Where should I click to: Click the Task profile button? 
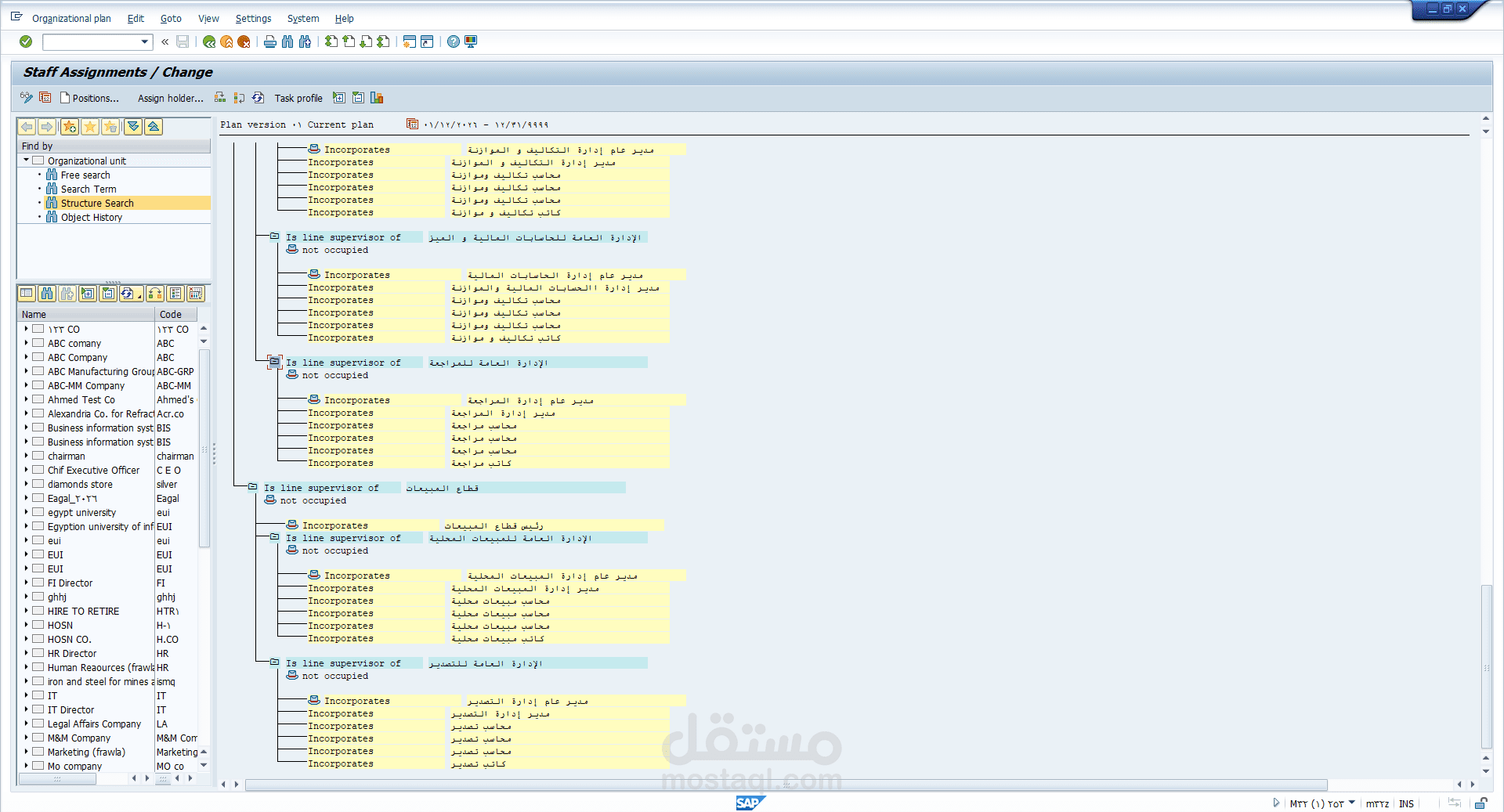[298, 98]
